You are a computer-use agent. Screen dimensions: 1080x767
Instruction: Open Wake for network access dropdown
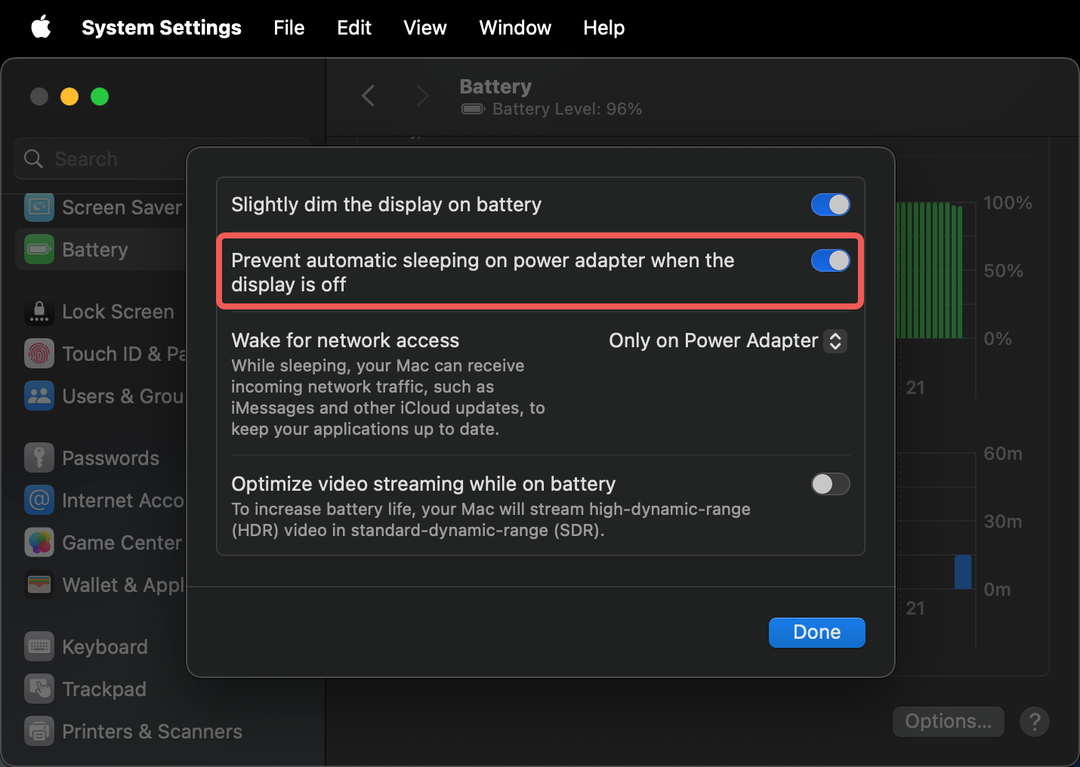728,341
